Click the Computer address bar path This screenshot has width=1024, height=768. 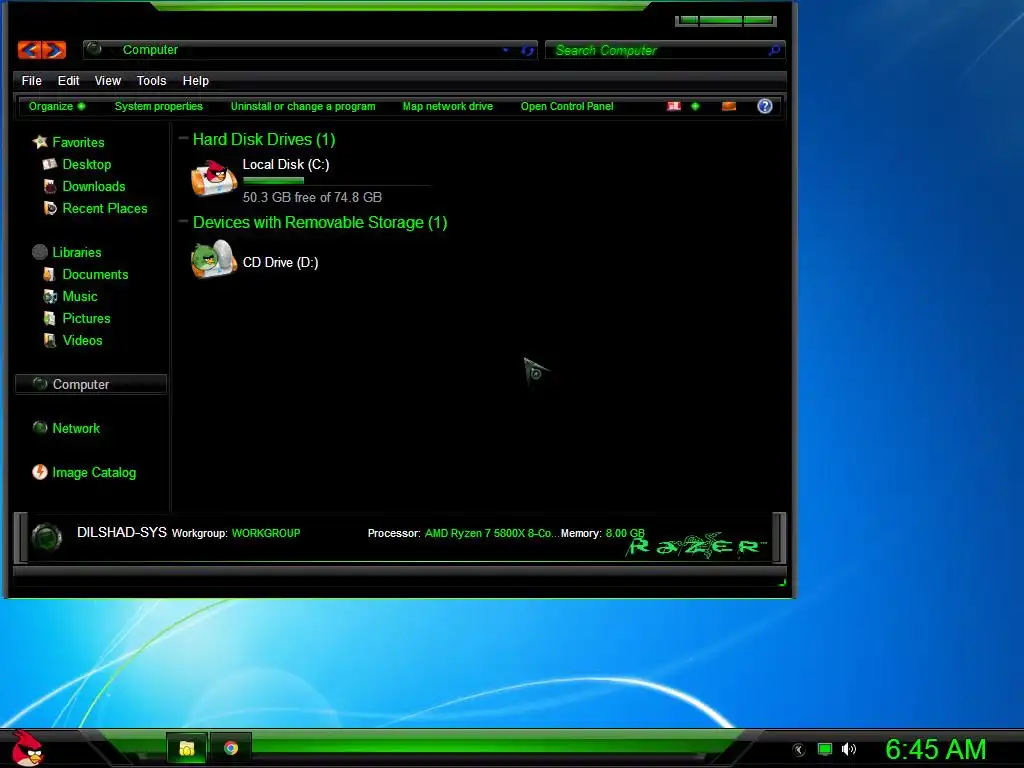coord(150,50)
